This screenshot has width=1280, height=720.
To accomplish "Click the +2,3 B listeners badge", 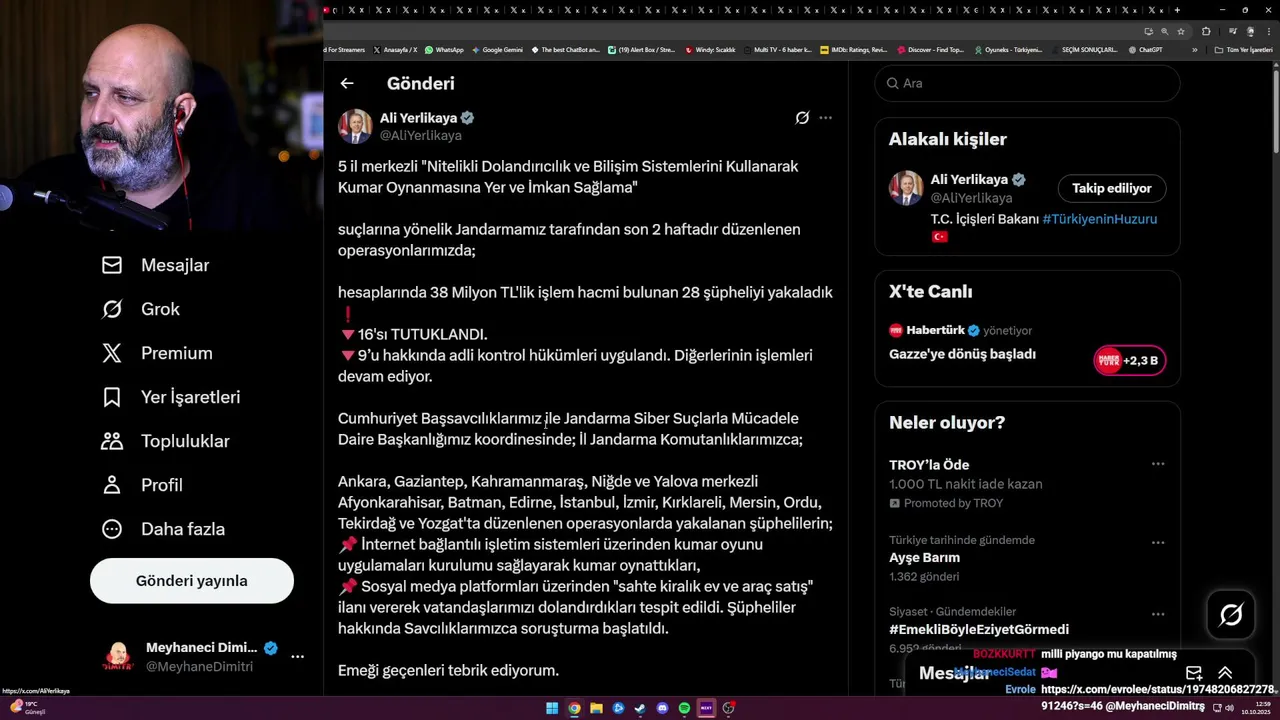I will coord(1130,360).
